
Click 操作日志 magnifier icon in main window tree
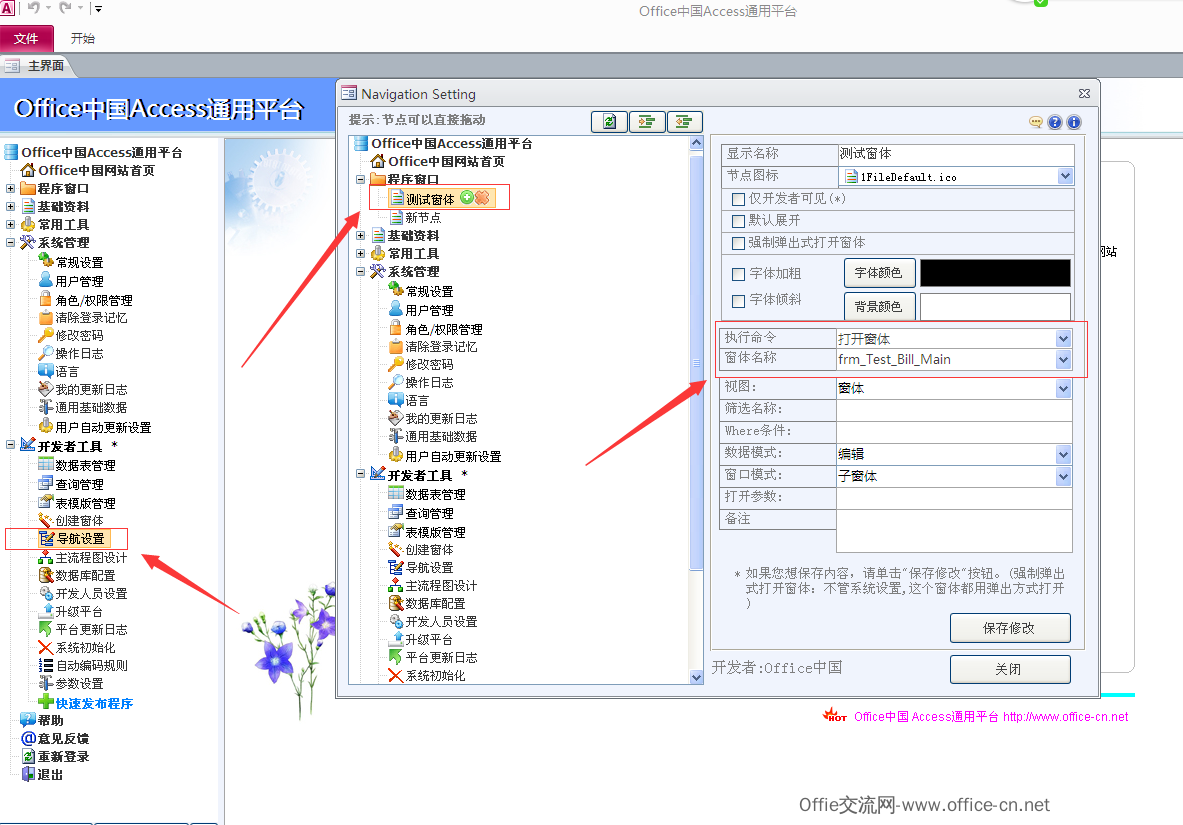point(46,353)
